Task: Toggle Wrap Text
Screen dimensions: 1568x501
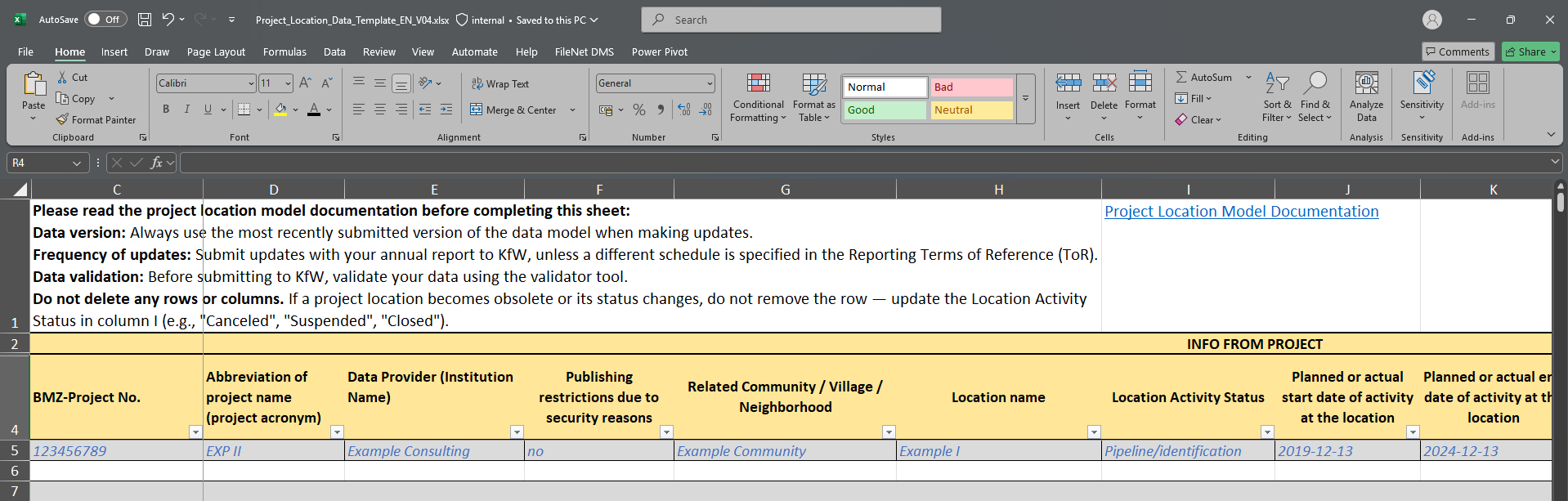Action: 500,83
